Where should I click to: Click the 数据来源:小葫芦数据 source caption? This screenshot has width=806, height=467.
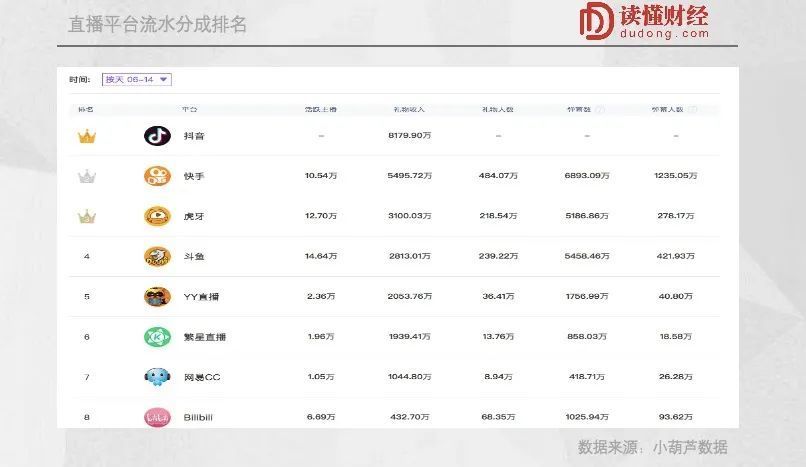point(652,447)
